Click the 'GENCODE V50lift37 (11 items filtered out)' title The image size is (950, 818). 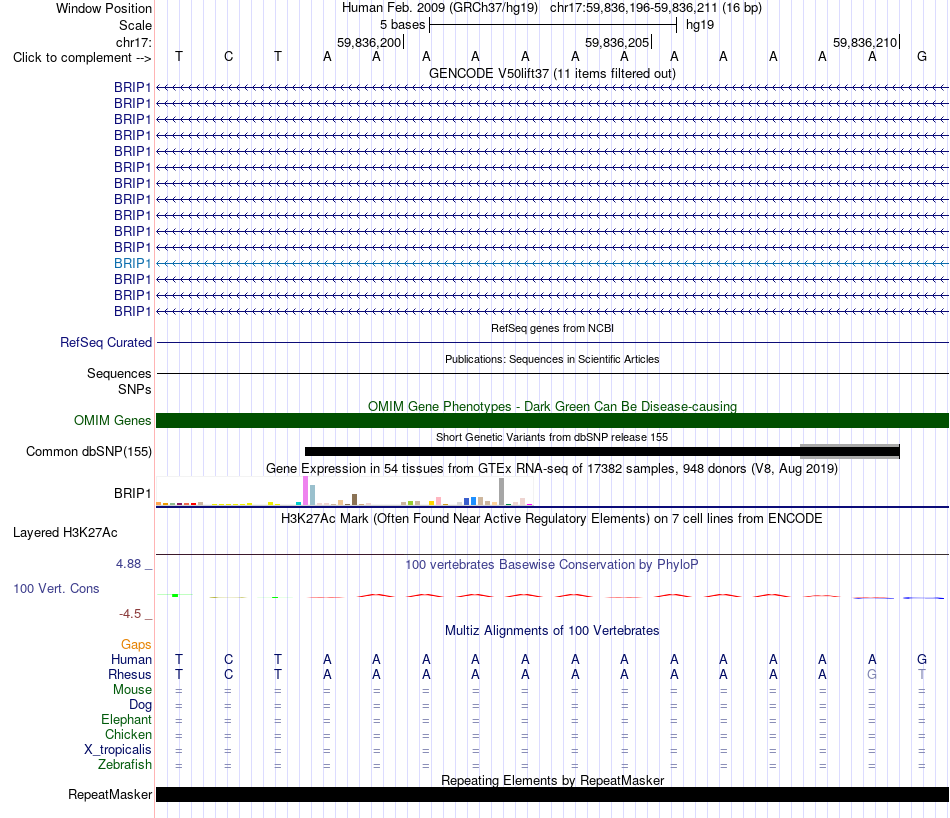click(x=552, y=73)
